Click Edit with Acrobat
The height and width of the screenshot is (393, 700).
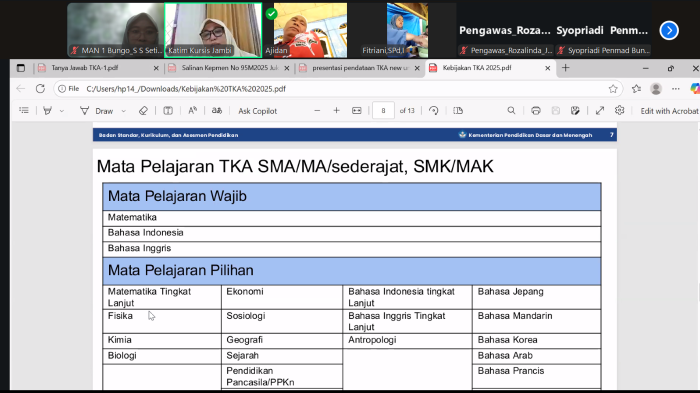[x=669, y=111]
